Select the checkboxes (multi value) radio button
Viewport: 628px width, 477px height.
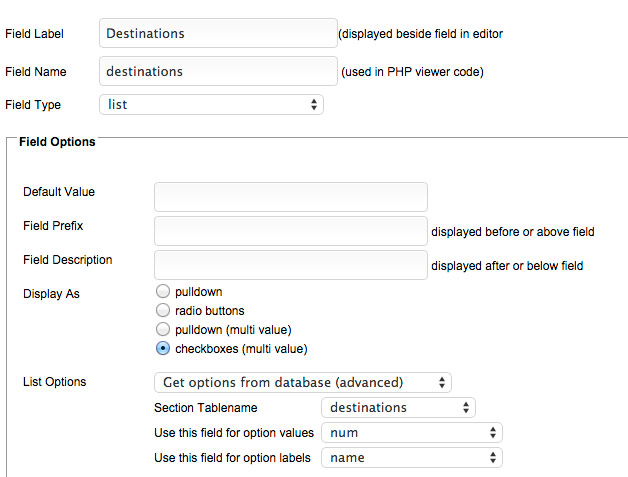[x=163, y=349]
